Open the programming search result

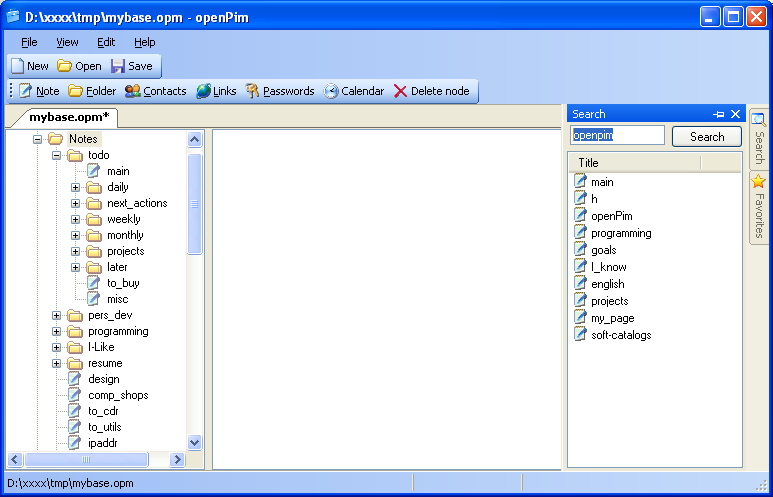pyautogui.click(x=621, y=233)
